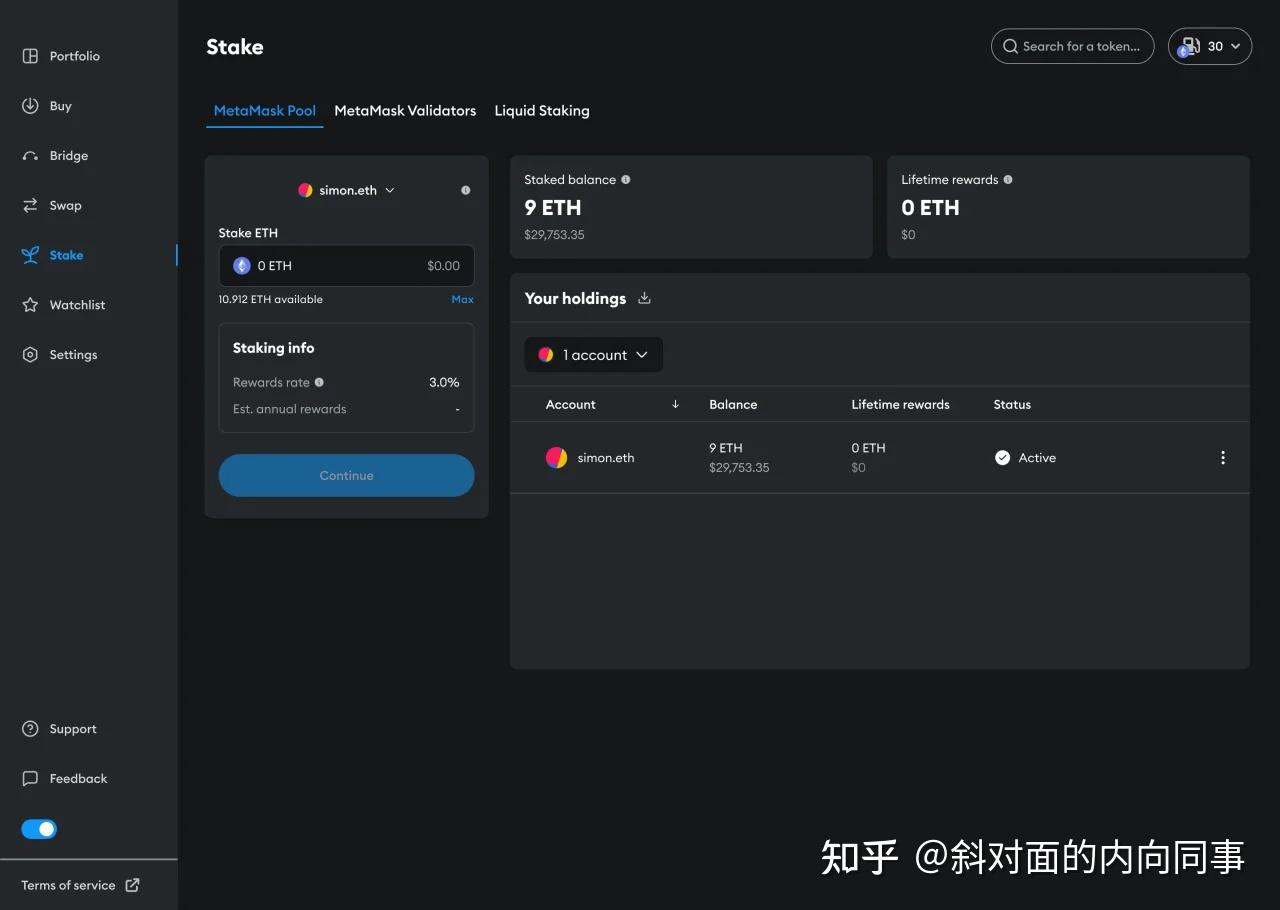Viewport: 1280px width, 910px height.
Task: Open simon.eth row three-dot menu
Action: 1222,458
